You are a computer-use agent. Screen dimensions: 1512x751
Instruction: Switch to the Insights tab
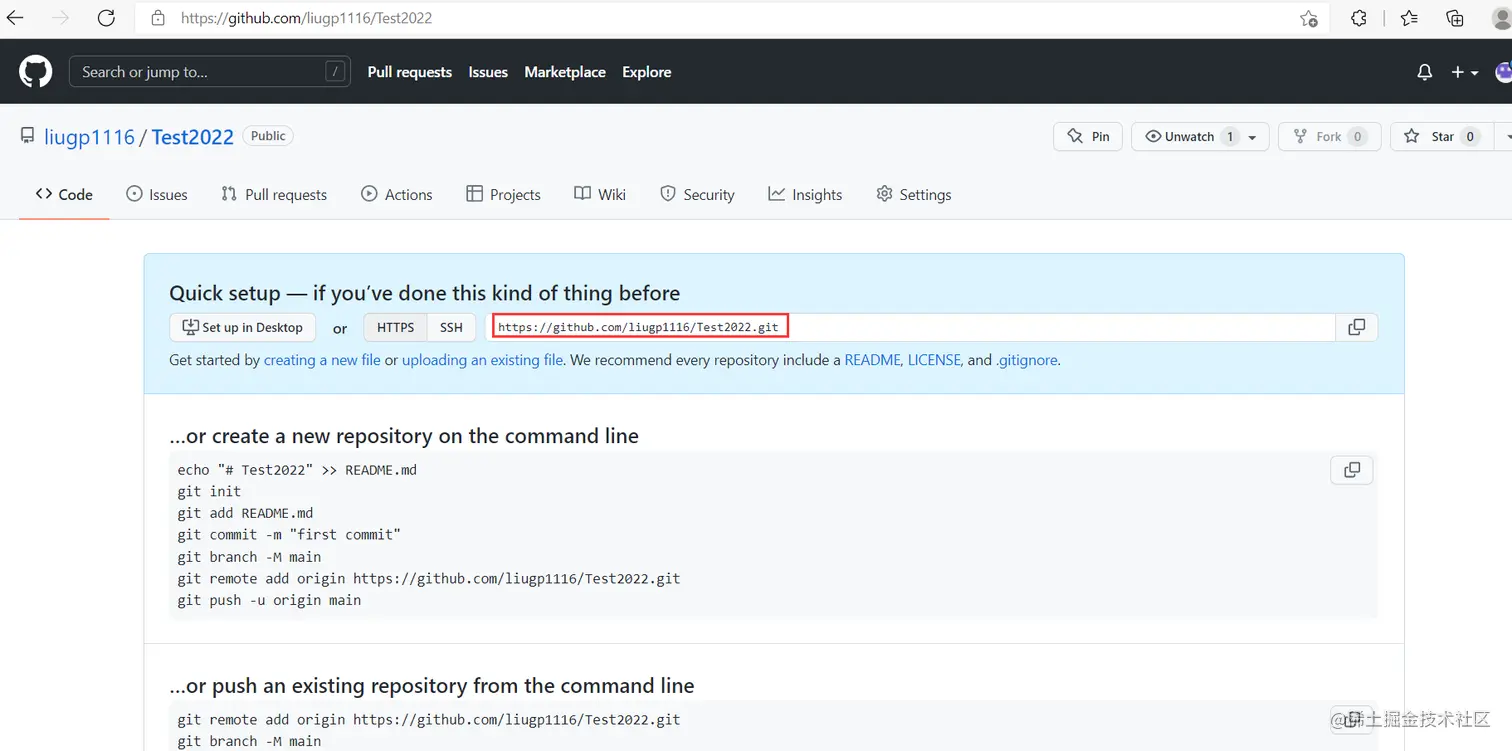805,194
